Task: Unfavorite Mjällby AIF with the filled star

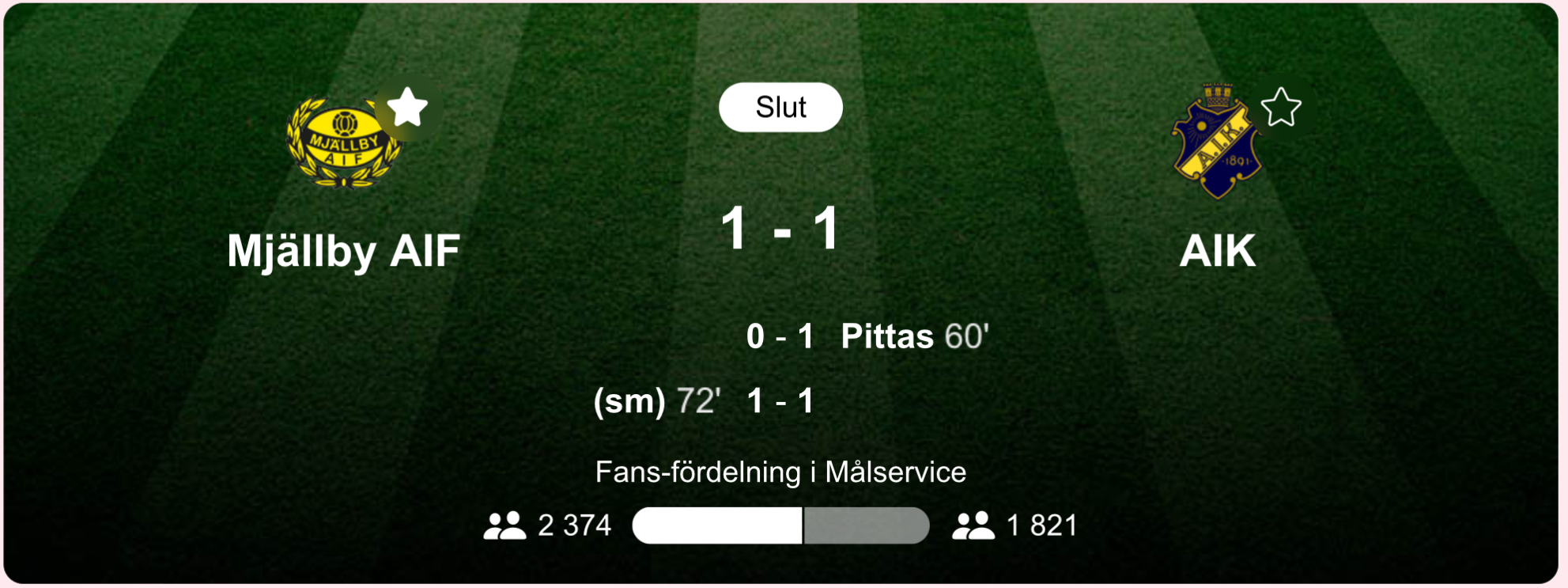Action: coord(408,108)
